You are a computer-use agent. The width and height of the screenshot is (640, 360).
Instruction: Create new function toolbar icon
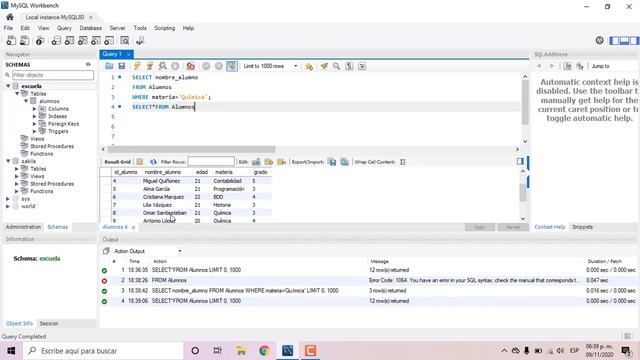pos(109,40)
